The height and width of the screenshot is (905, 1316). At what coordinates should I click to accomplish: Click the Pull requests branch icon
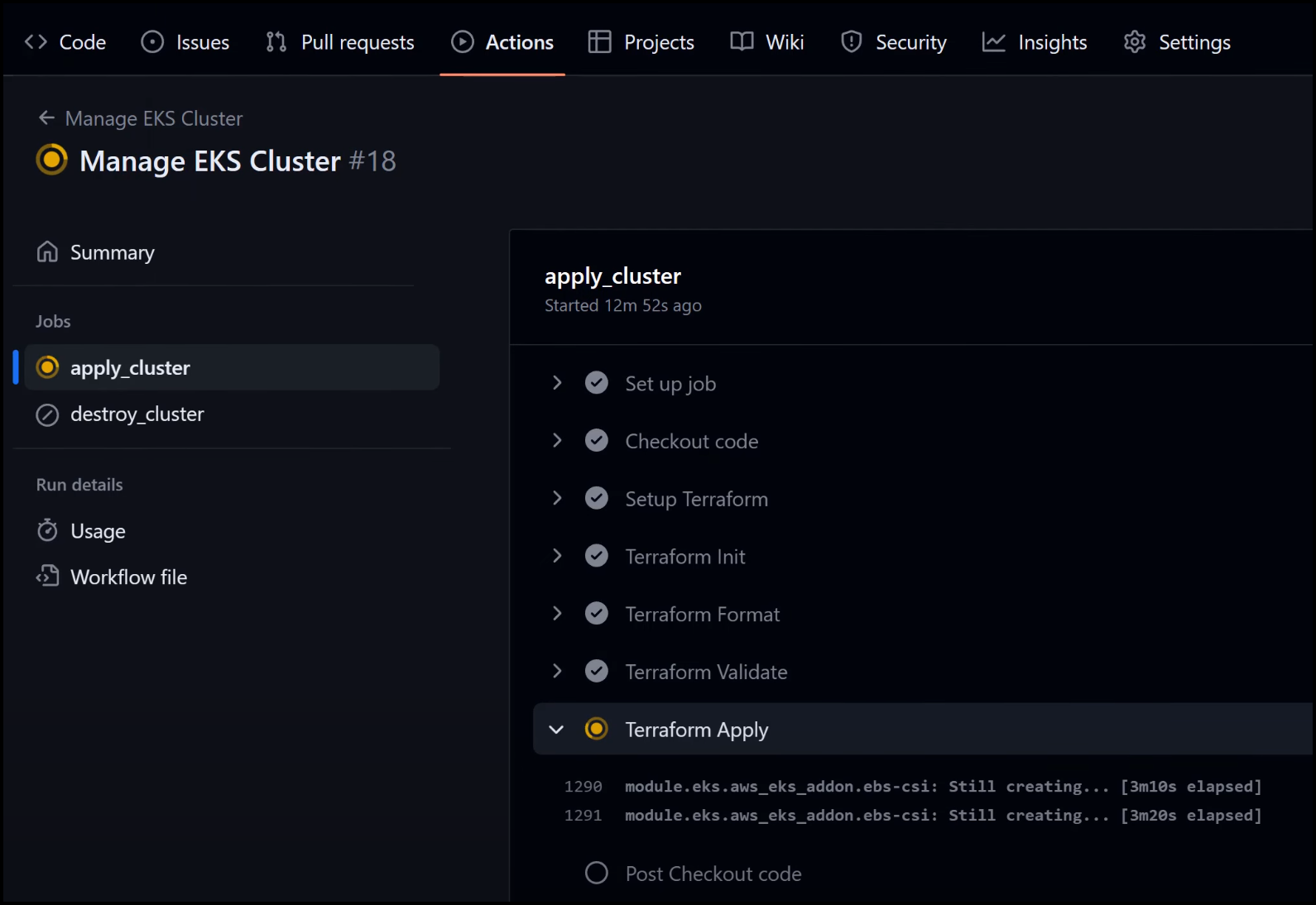(x=276, y=41)
